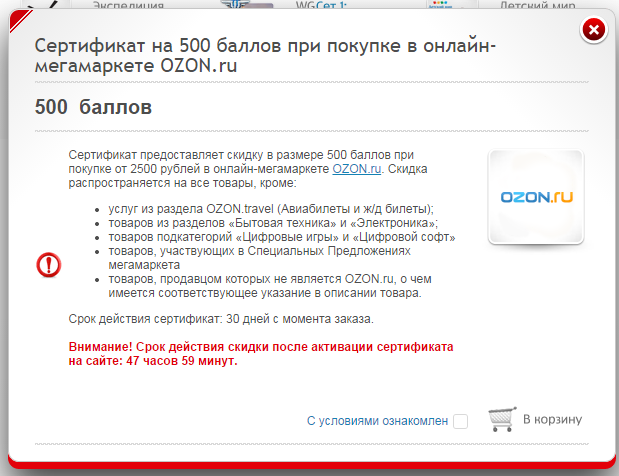Open the OZON.ru hyperlink in the description
The width and height of the screenshot is (619, 476).
pyautogui.click(x=357, y=170)
